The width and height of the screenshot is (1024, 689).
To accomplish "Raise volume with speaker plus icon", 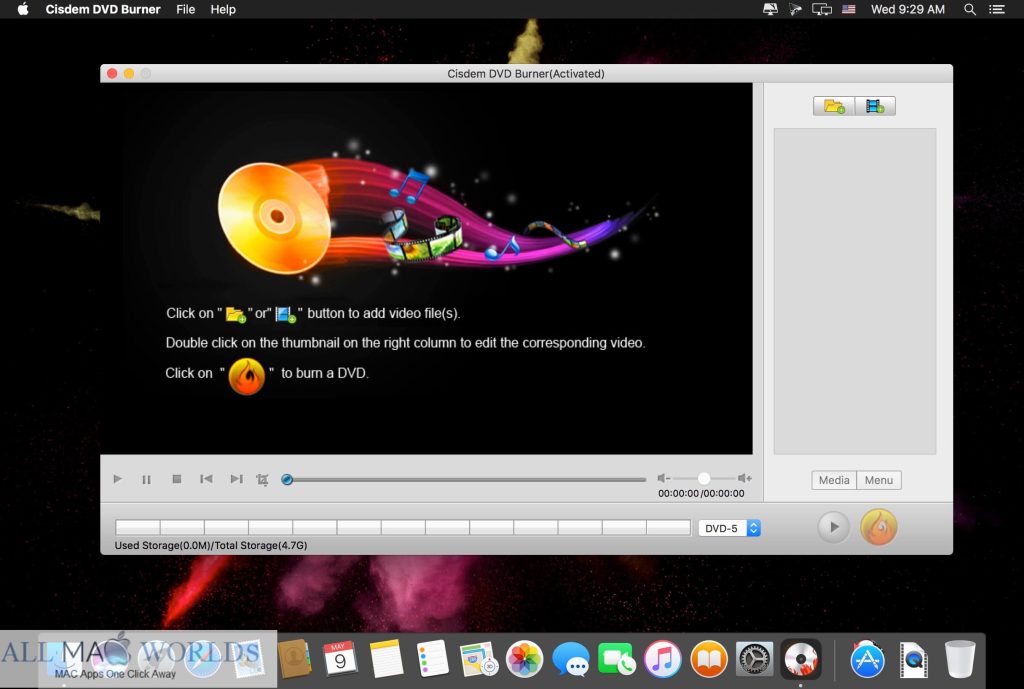I will click(x=744, y=478).
